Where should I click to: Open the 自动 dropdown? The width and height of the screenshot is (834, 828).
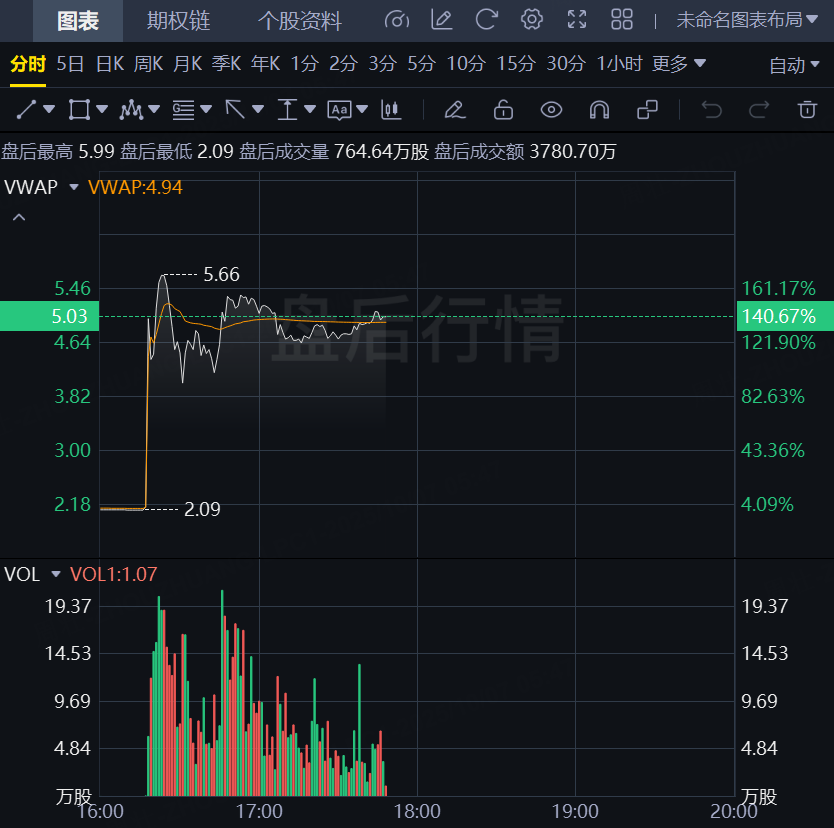coord(794,65)
